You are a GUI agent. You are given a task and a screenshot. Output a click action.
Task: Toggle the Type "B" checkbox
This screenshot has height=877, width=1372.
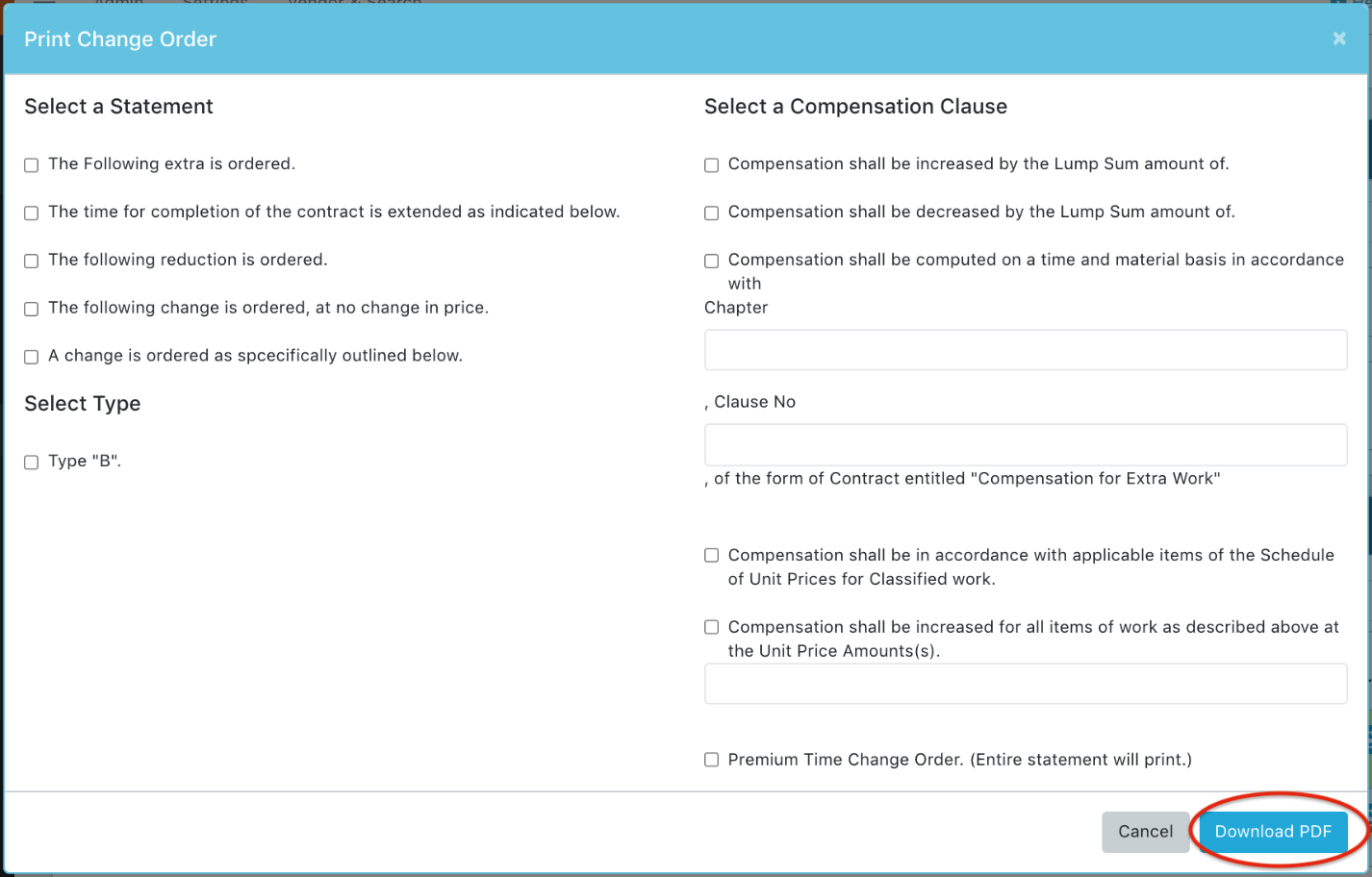(x=32, y=463)
